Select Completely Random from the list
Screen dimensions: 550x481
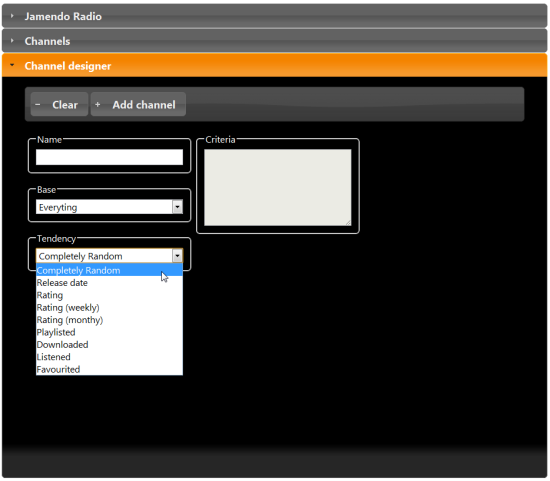tap(109, 270)
